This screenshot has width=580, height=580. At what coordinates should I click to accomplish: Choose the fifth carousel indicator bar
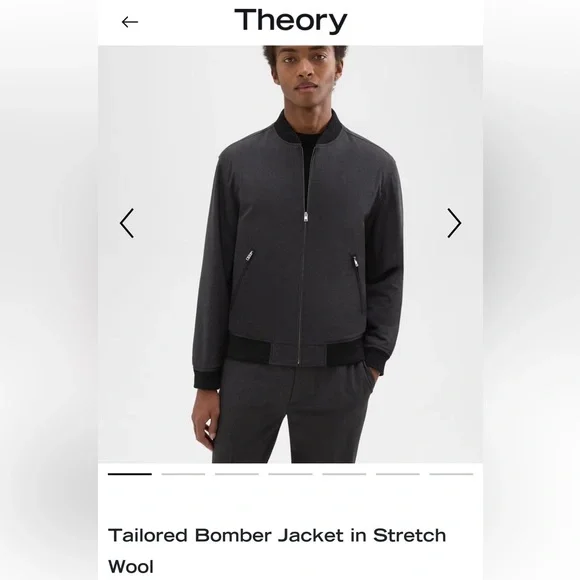click(344, 474)
